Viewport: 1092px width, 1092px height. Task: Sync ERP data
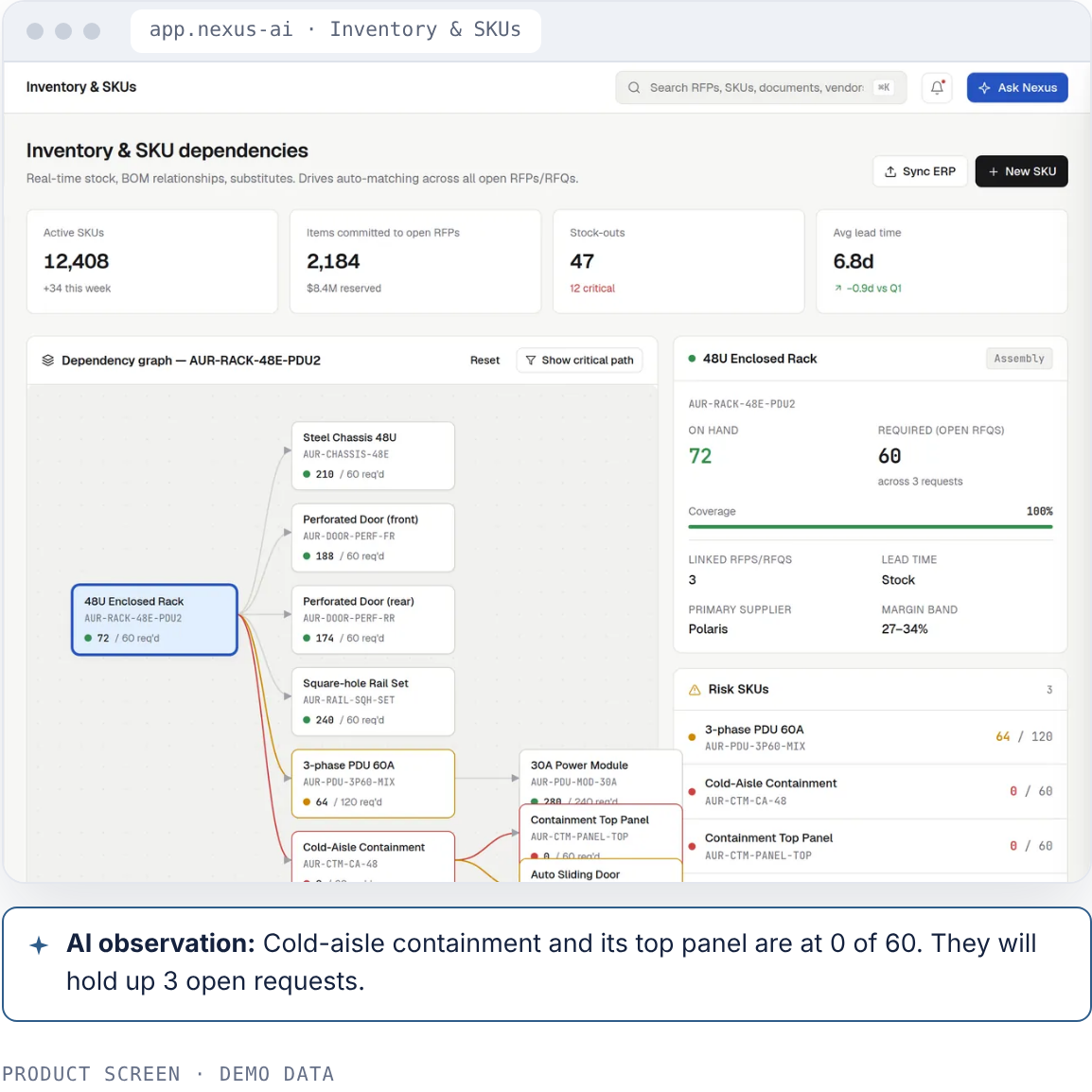(x=920, y=171)
